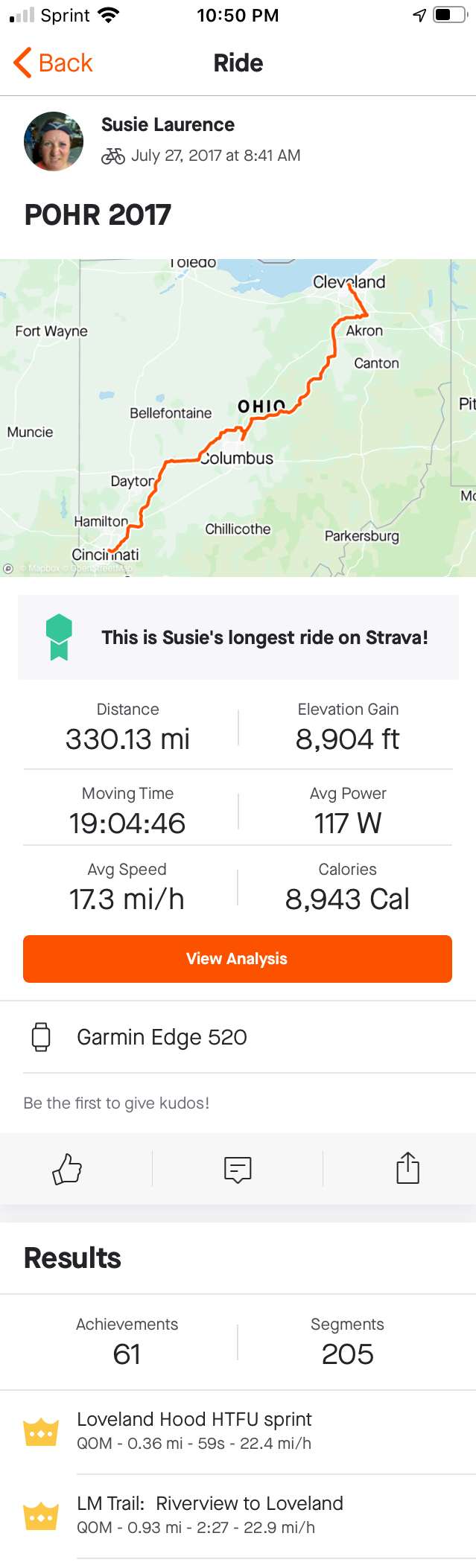Tap the kudos thumbs-up icon
The height and width of the screenshot is (1568, 476).
tap(67, 1168)
